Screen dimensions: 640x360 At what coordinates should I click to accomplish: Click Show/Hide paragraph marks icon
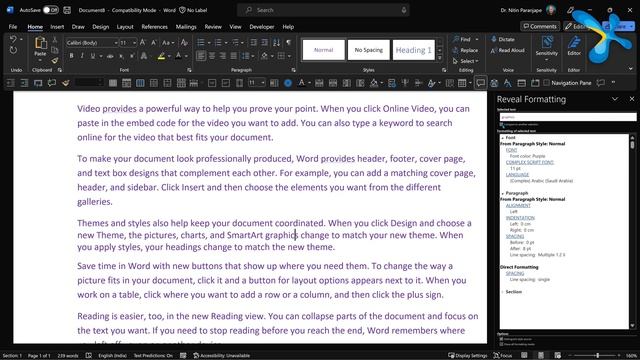tap(289, 42)
